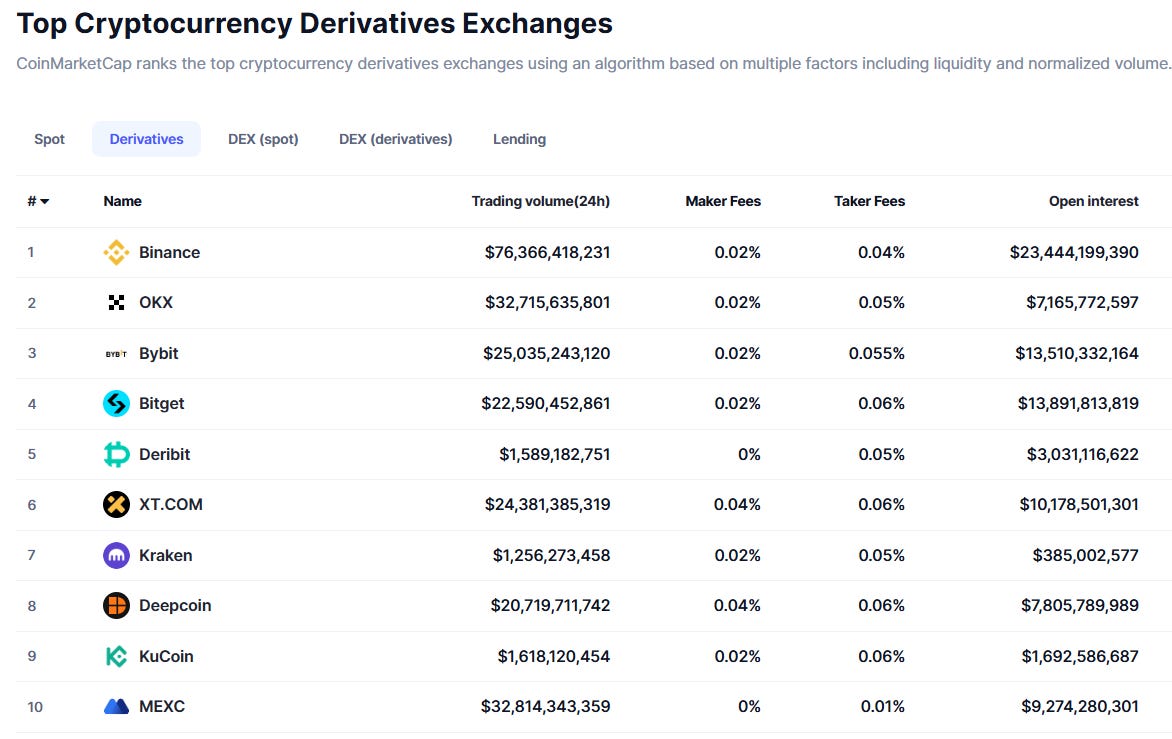Open the Deepcoin exchange link

tap(175, 605)
